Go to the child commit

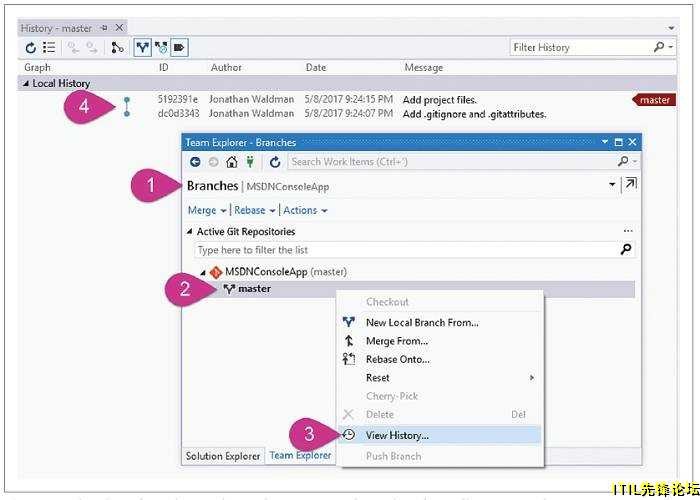pyautogui.click(x=73, y=47)
